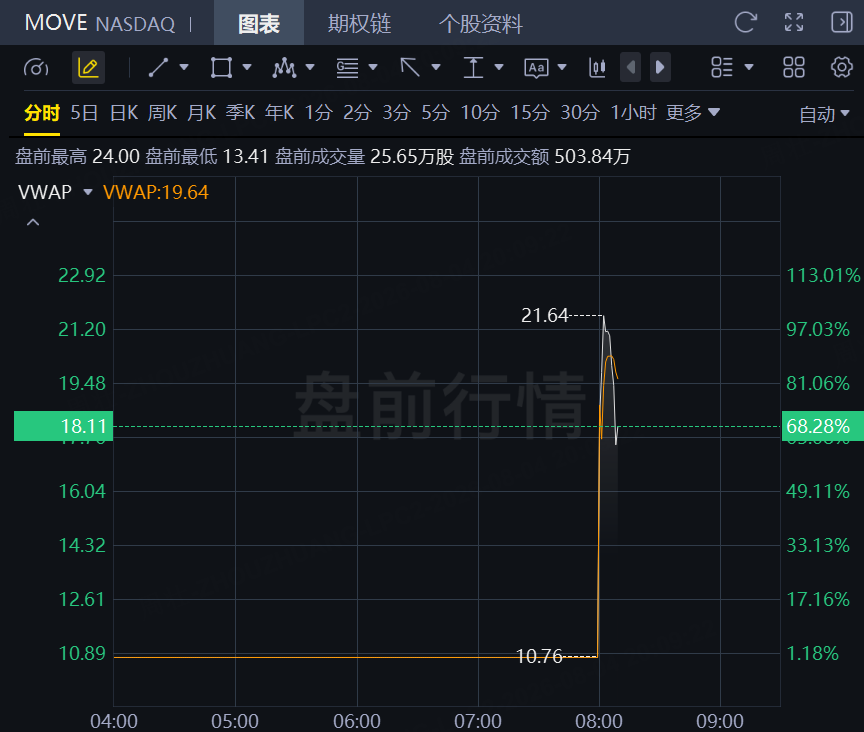Click the NASDAQ exchange label

(136, 24)
